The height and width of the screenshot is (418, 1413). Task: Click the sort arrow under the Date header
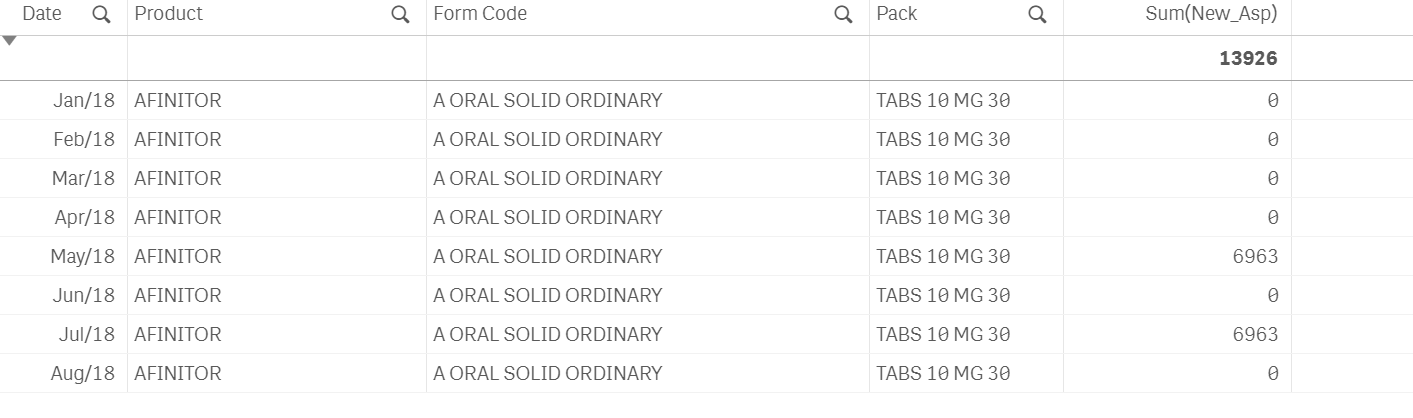coord(10,41)
